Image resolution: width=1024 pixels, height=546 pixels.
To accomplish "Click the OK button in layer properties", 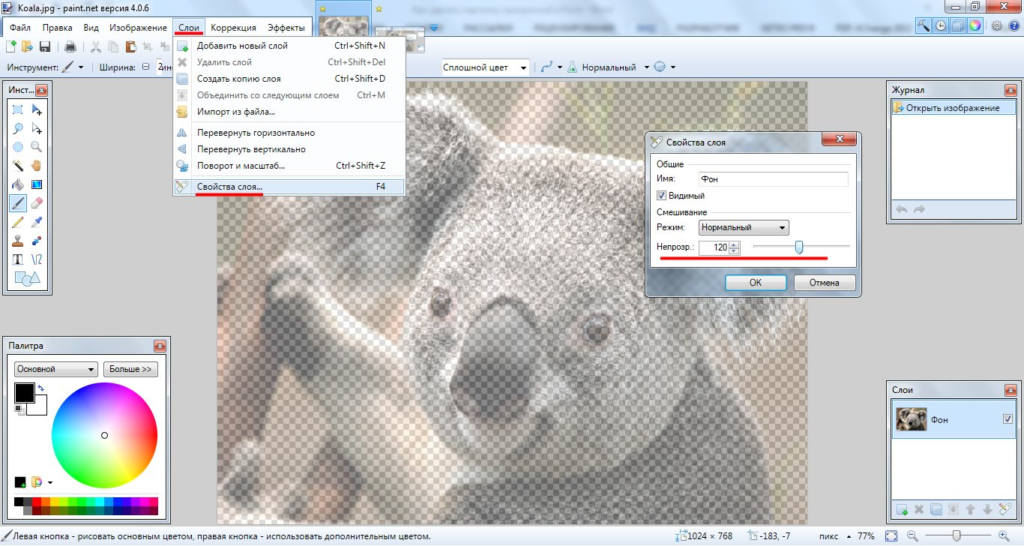I will [755, 283].
